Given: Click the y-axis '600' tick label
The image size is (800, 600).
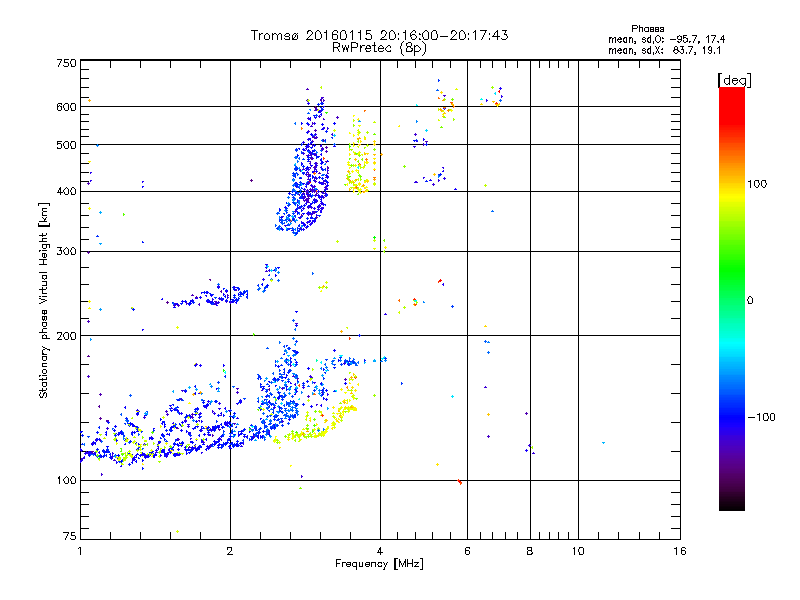Looking at the screenshot, I should pos(66,107).
